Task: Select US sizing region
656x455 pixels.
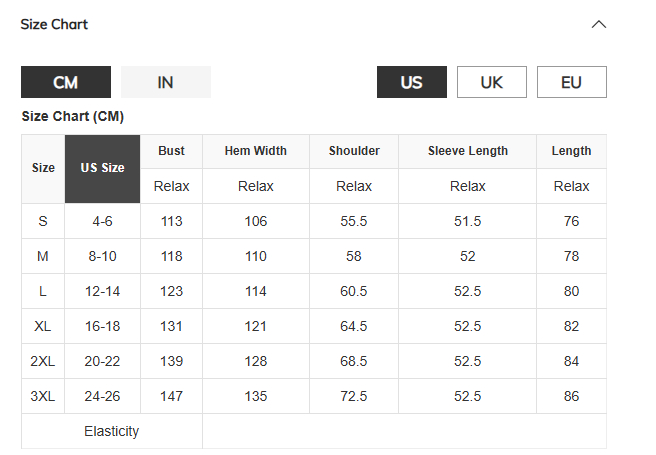Action: (x=411, y=82)
